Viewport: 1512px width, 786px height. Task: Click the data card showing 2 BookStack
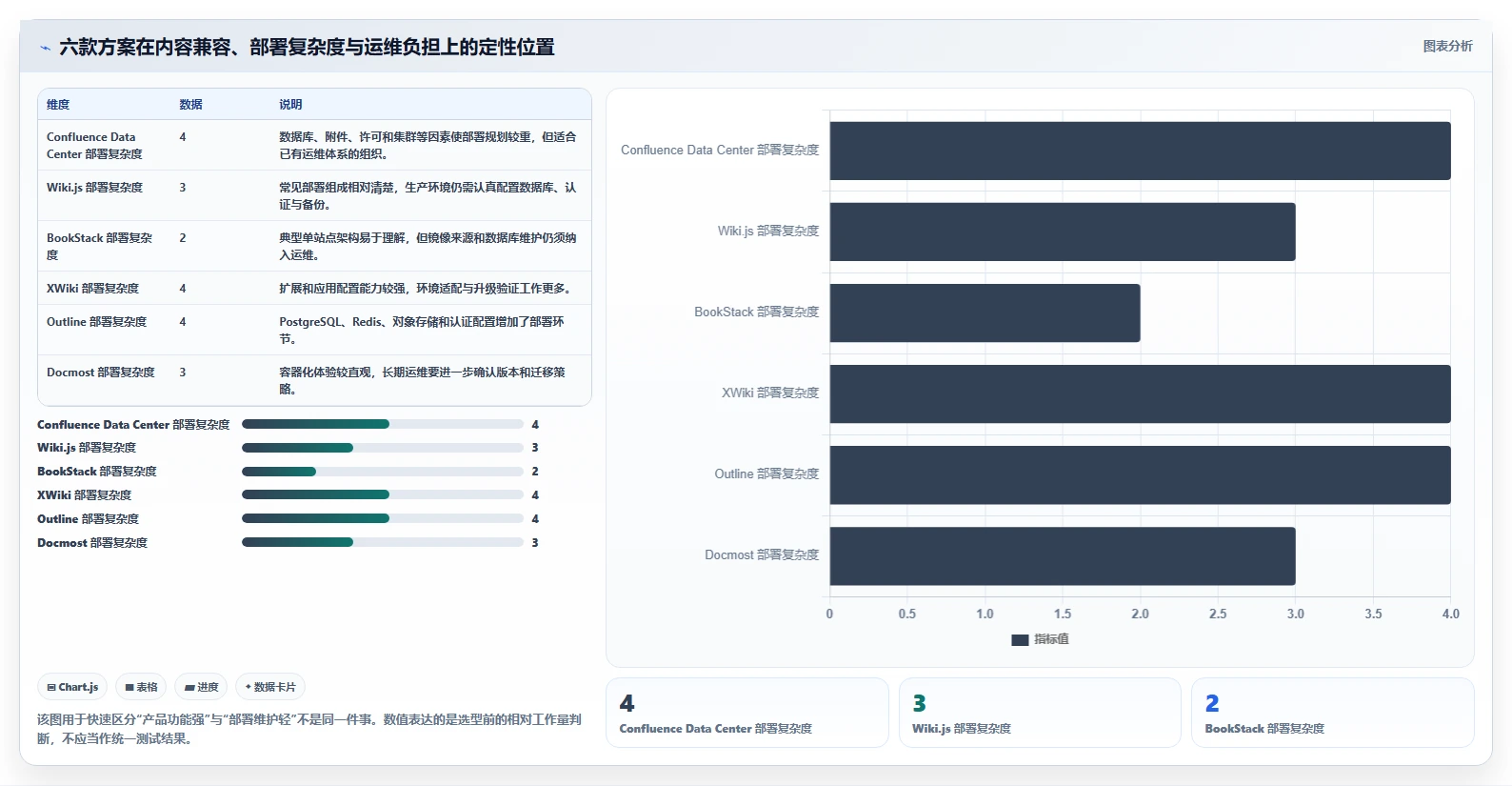point(1333,714)
